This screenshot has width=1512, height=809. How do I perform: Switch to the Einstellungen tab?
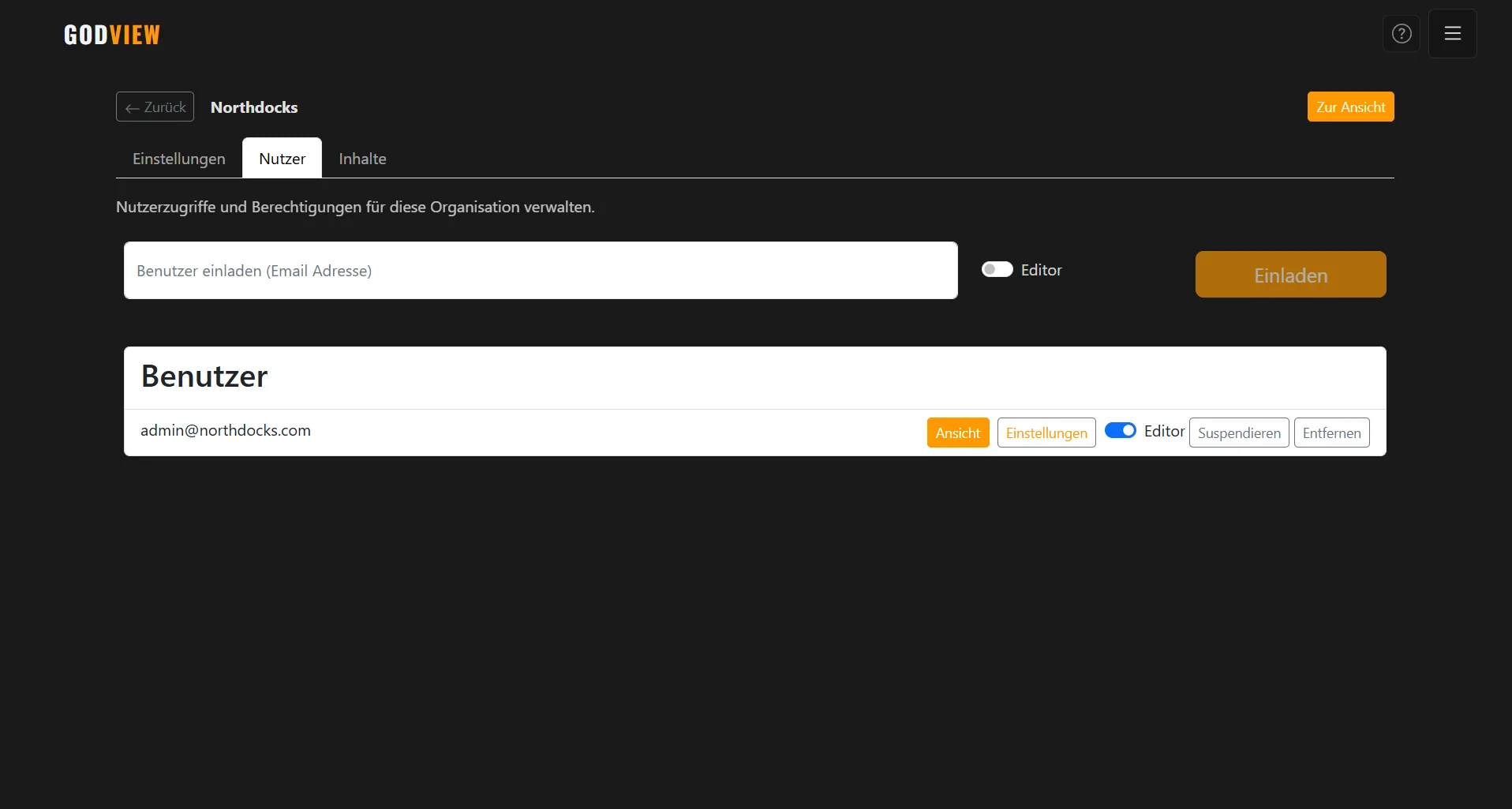click(x=178, y=158)
